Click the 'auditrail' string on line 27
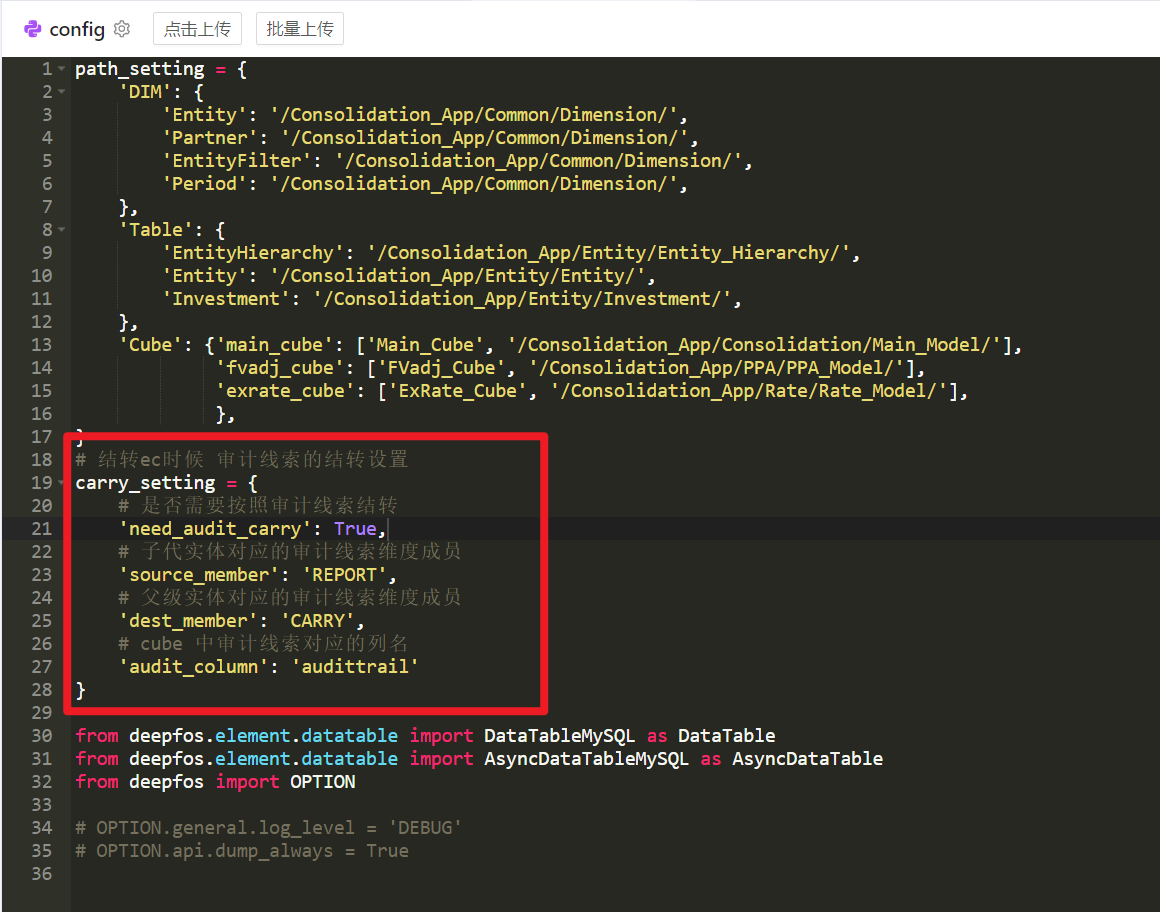This screenshot has width=1160, height=912. tap(354, 667)
